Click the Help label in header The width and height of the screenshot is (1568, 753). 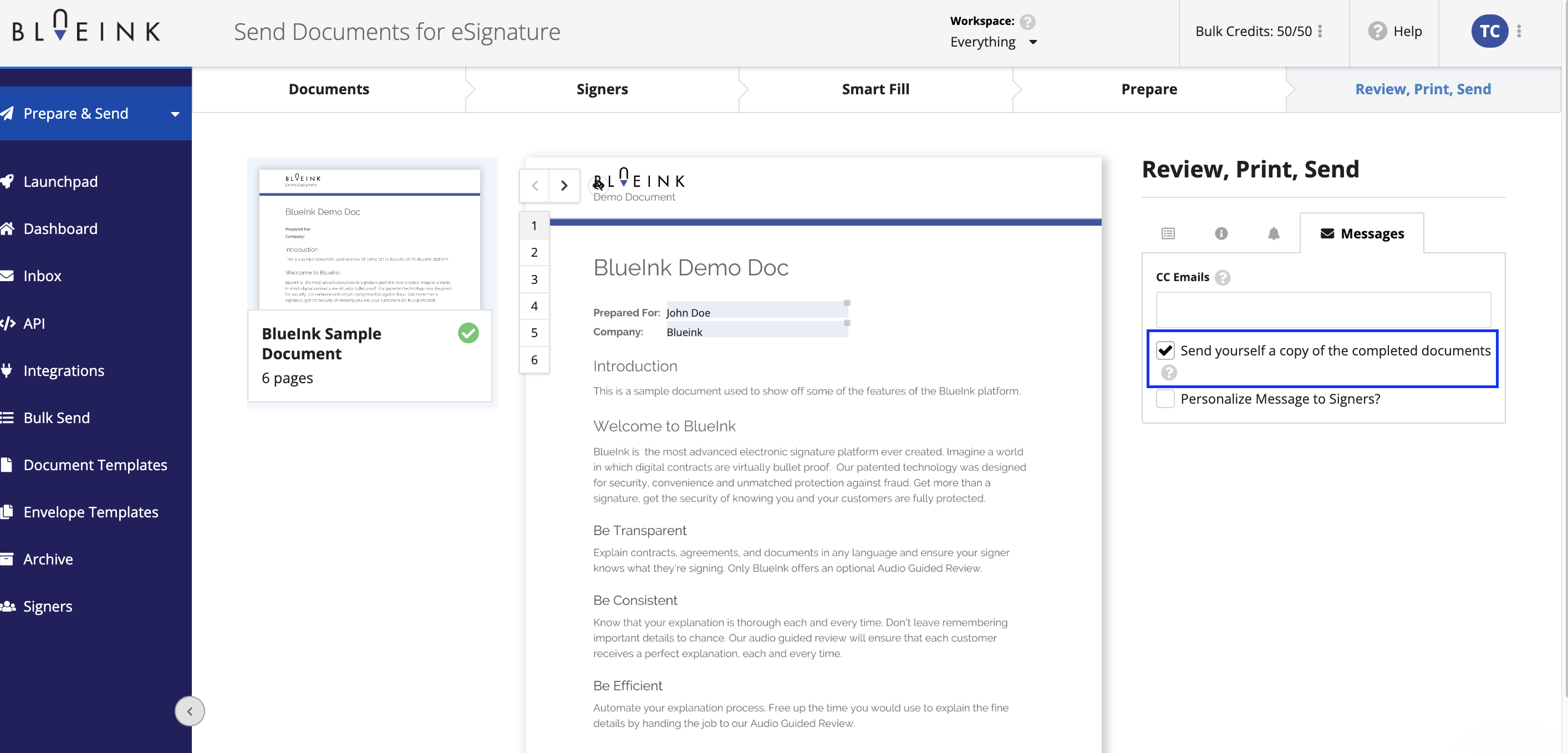tap(1407, 31)
